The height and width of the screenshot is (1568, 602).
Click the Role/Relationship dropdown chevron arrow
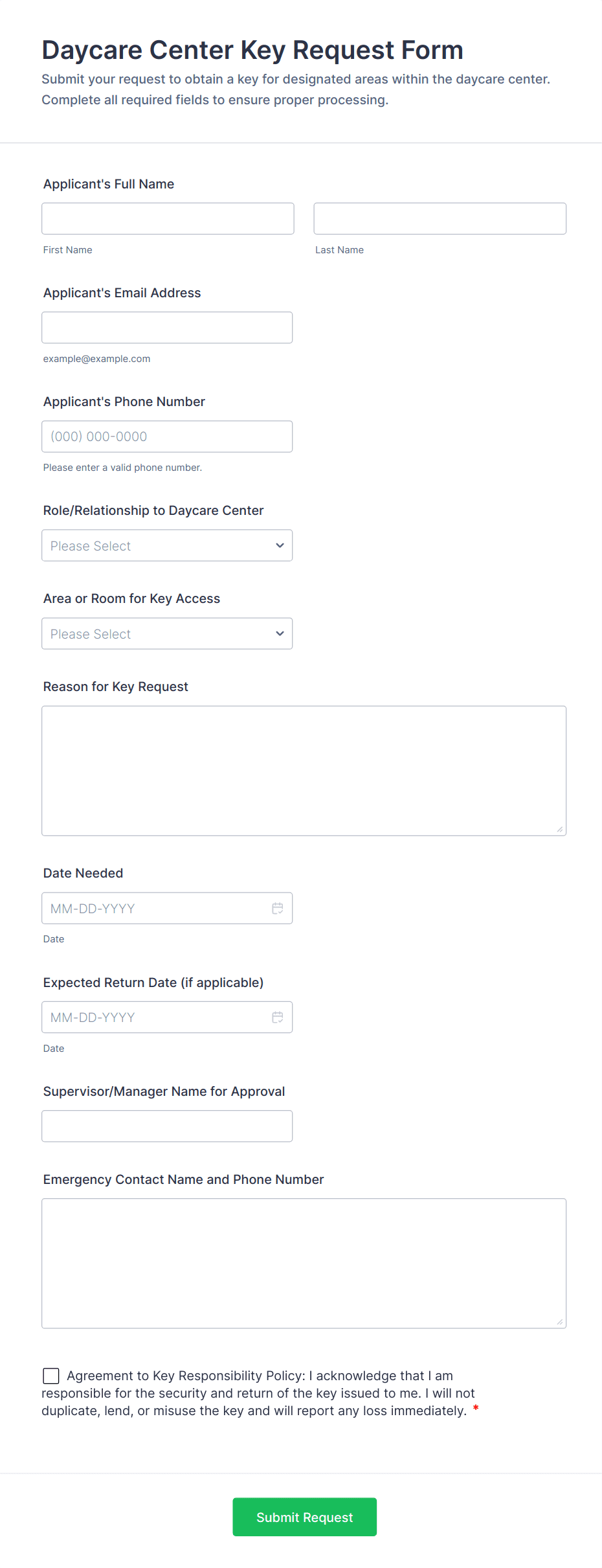click(280, 545)
